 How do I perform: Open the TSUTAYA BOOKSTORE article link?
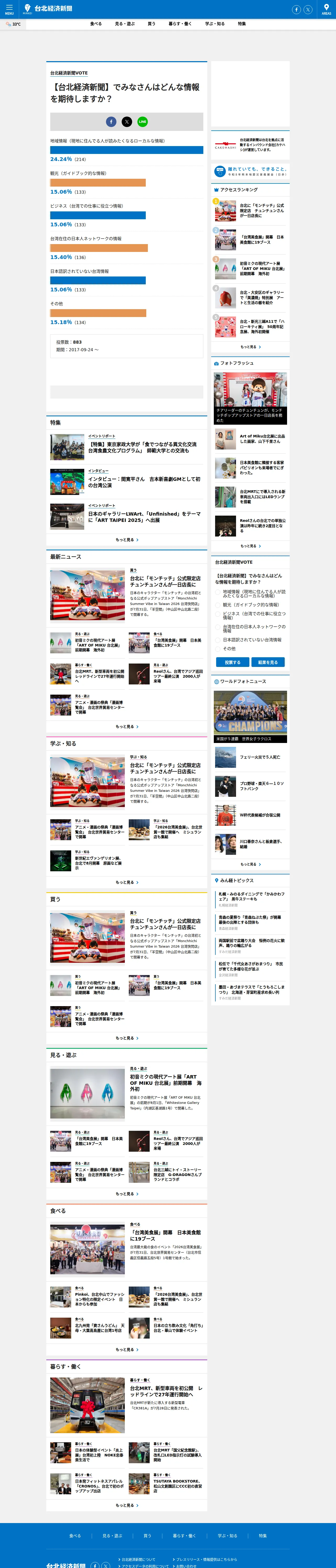tap(177, 1486)
